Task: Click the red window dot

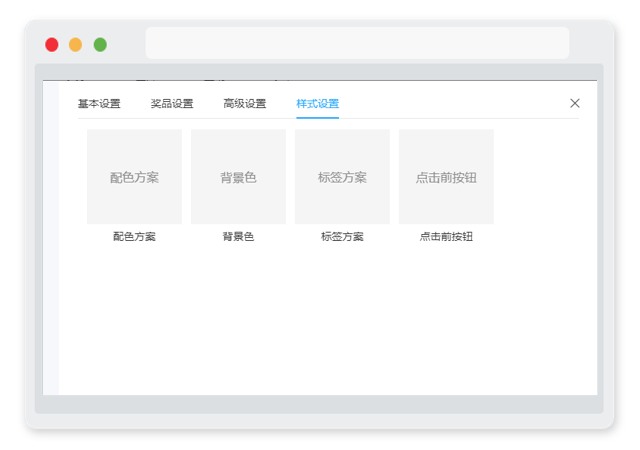Action: click(52, 45)
